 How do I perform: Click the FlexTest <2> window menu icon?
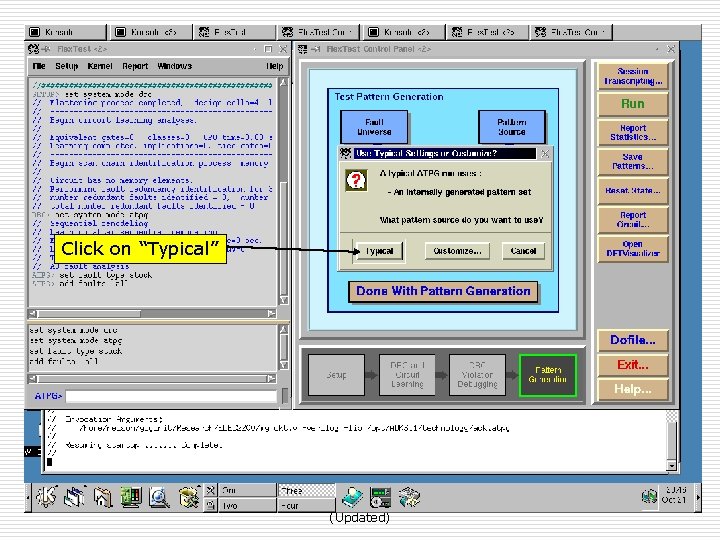coord(33,49)
